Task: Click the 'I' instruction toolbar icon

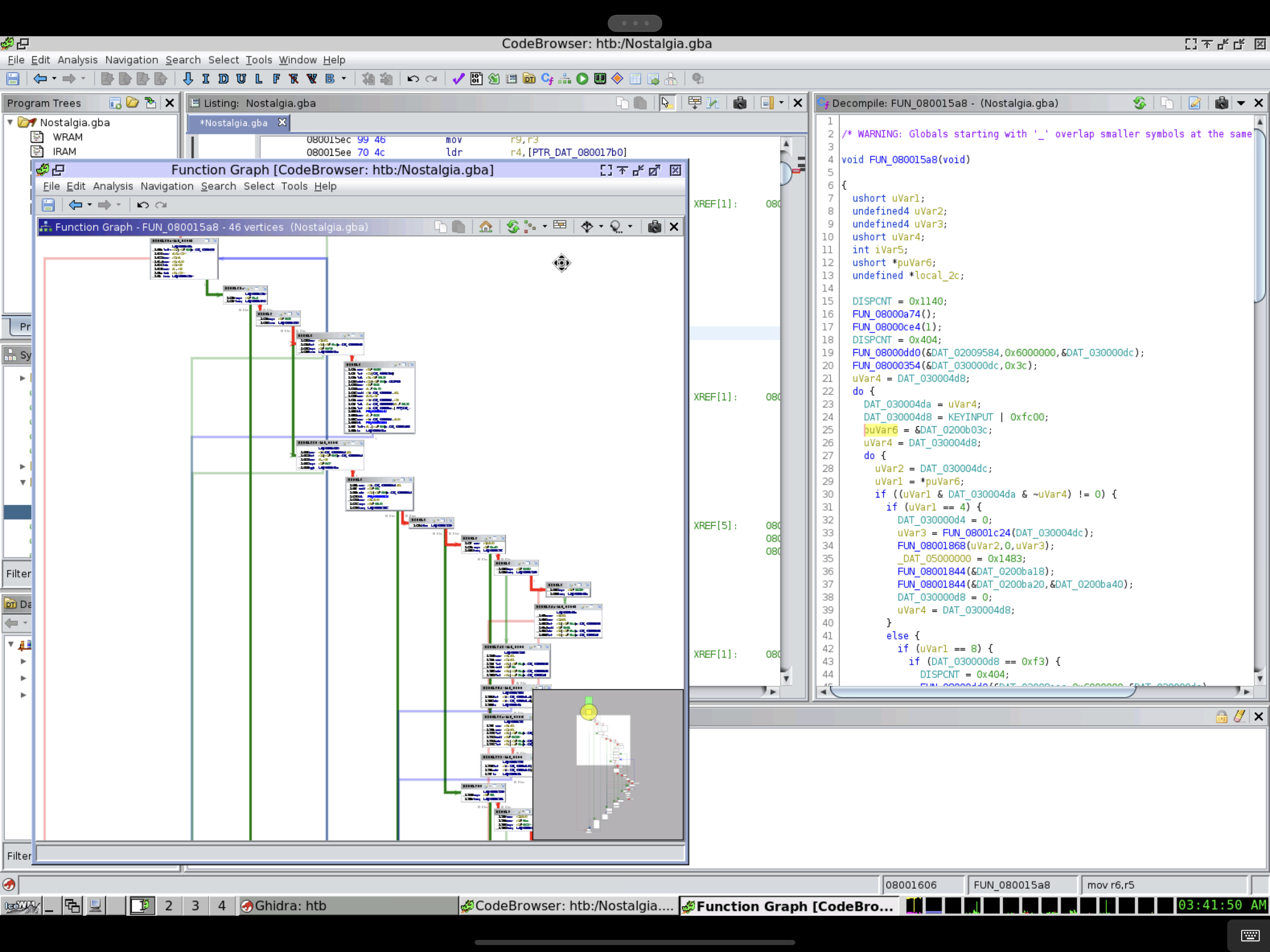Action: (205, 79)
